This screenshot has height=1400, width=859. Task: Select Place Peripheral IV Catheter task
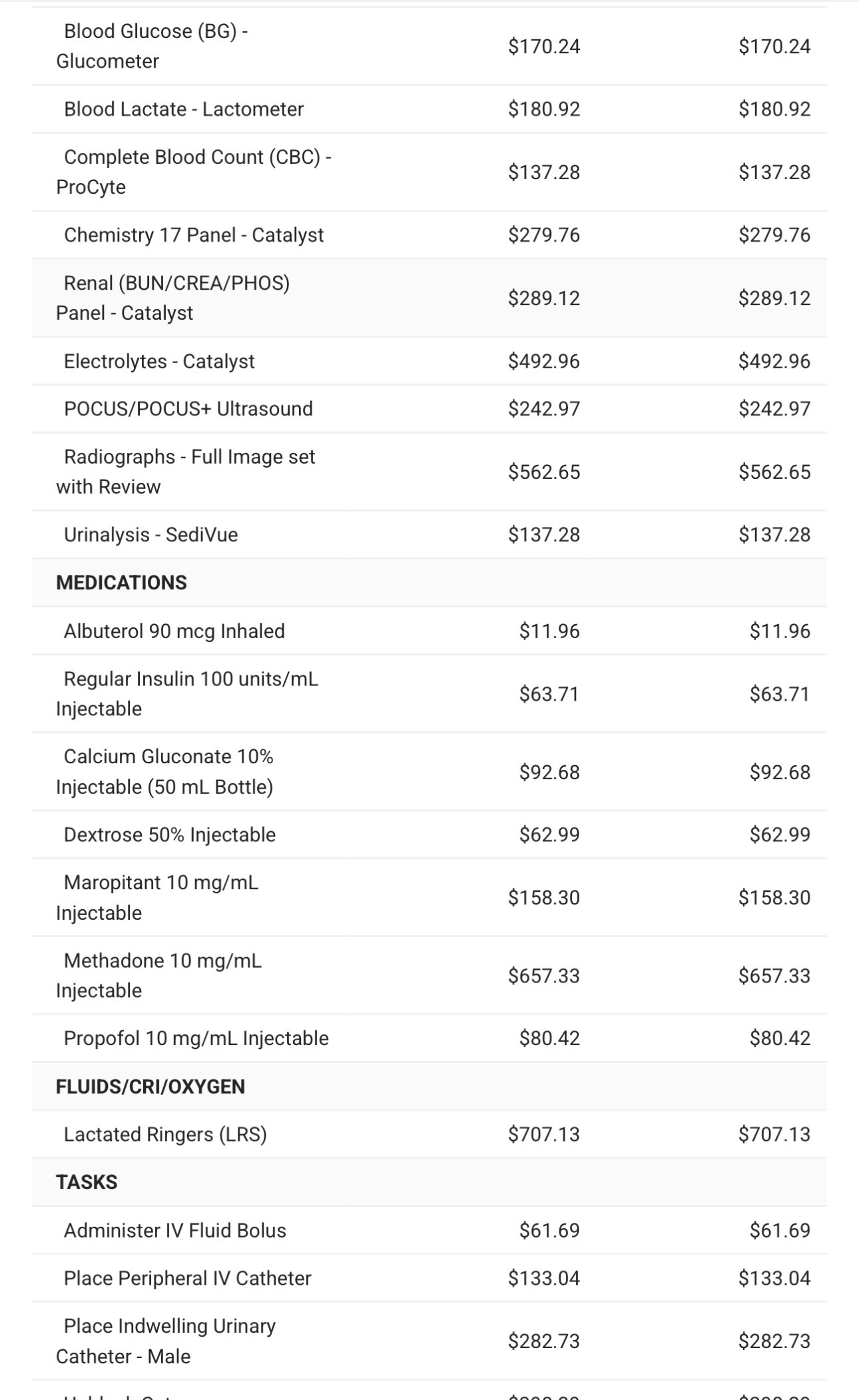[x=188, y=1279]
